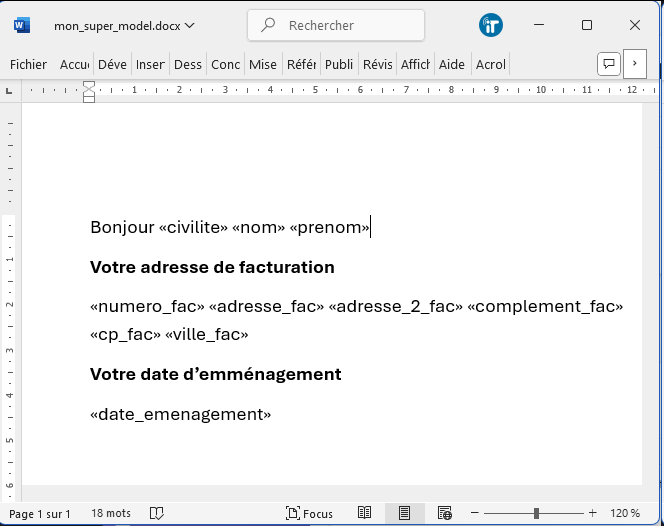This screenshot has height=526, width=664.
Task: Click the zoom out minus icon
Action: coord(475,513)
